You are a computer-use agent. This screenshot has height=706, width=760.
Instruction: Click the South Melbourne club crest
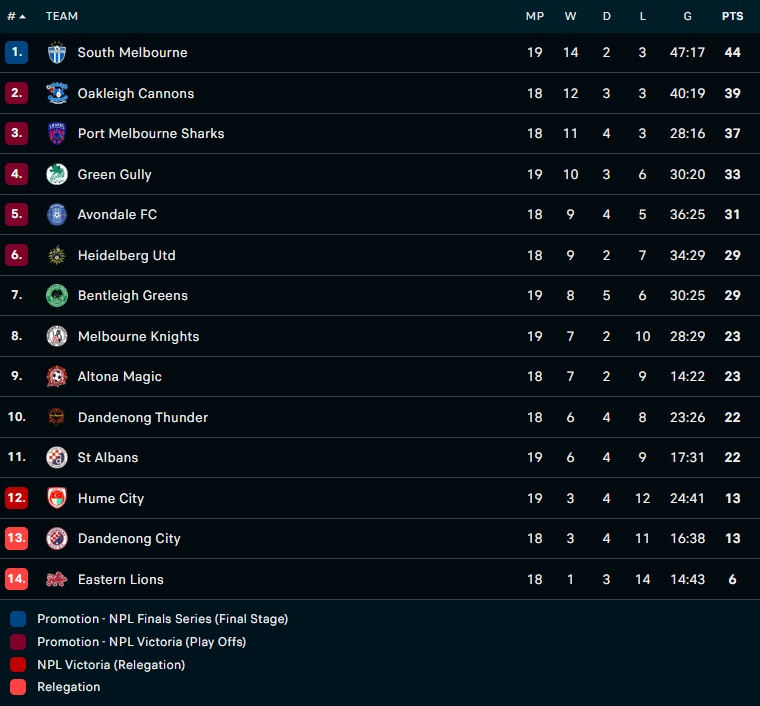pos(57,53)
